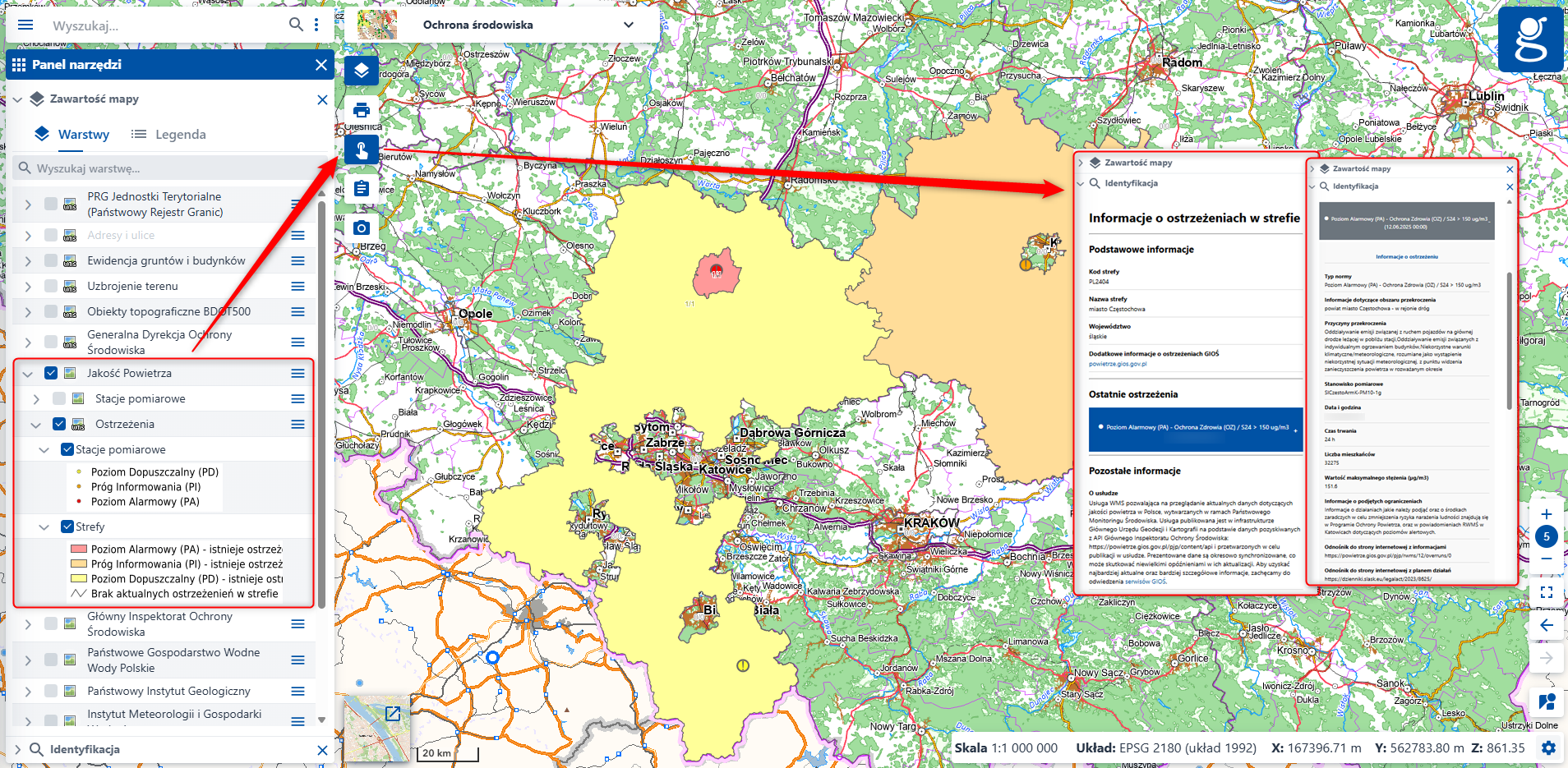Viewport: 1568px width, 768px height.
Task: Click the layers icon in map toolbar
Action: pyautogui.click(x=362, y=71)
